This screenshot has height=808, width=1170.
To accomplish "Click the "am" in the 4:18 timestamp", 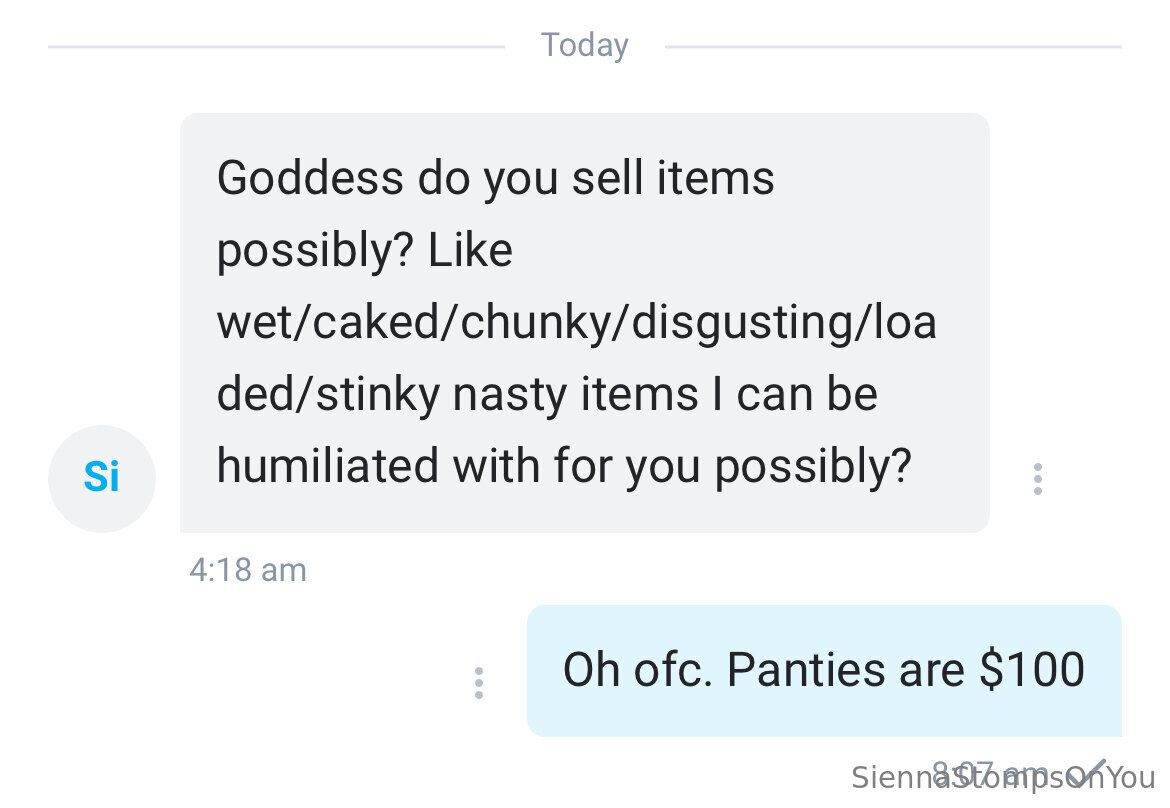I will click(284, 570).
